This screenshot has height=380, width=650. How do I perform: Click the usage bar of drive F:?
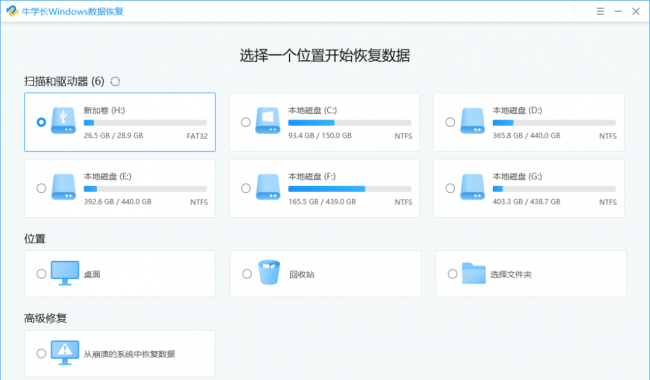tap(349, 189)
